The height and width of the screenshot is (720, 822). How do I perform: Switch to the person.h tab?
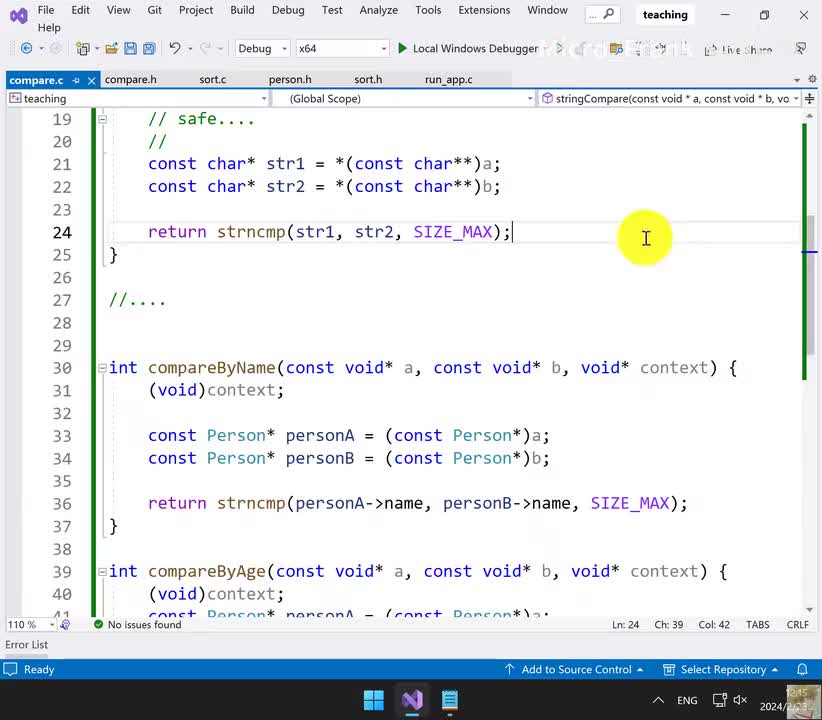(290, 80)
